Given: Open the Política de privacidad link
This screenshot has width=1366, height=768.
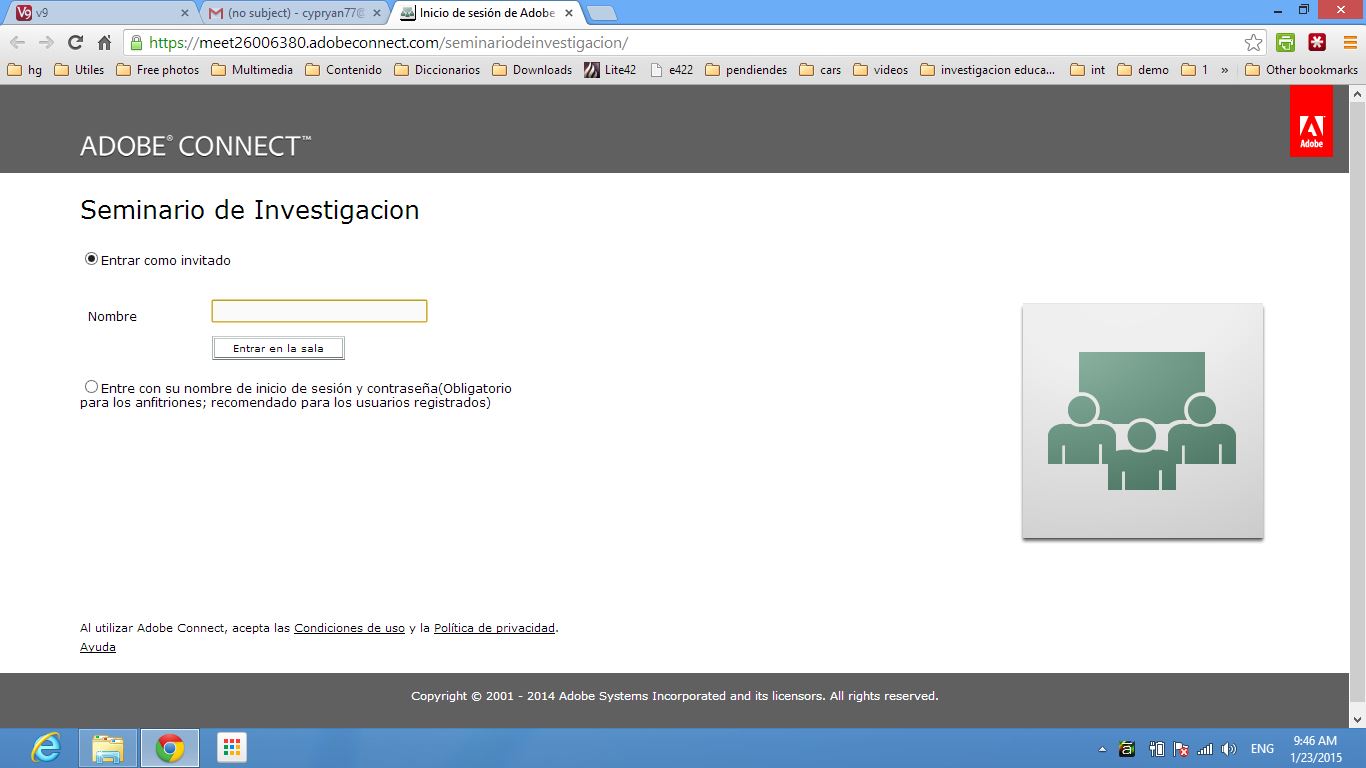Looking at the screenshot, I should coord(494,628).
